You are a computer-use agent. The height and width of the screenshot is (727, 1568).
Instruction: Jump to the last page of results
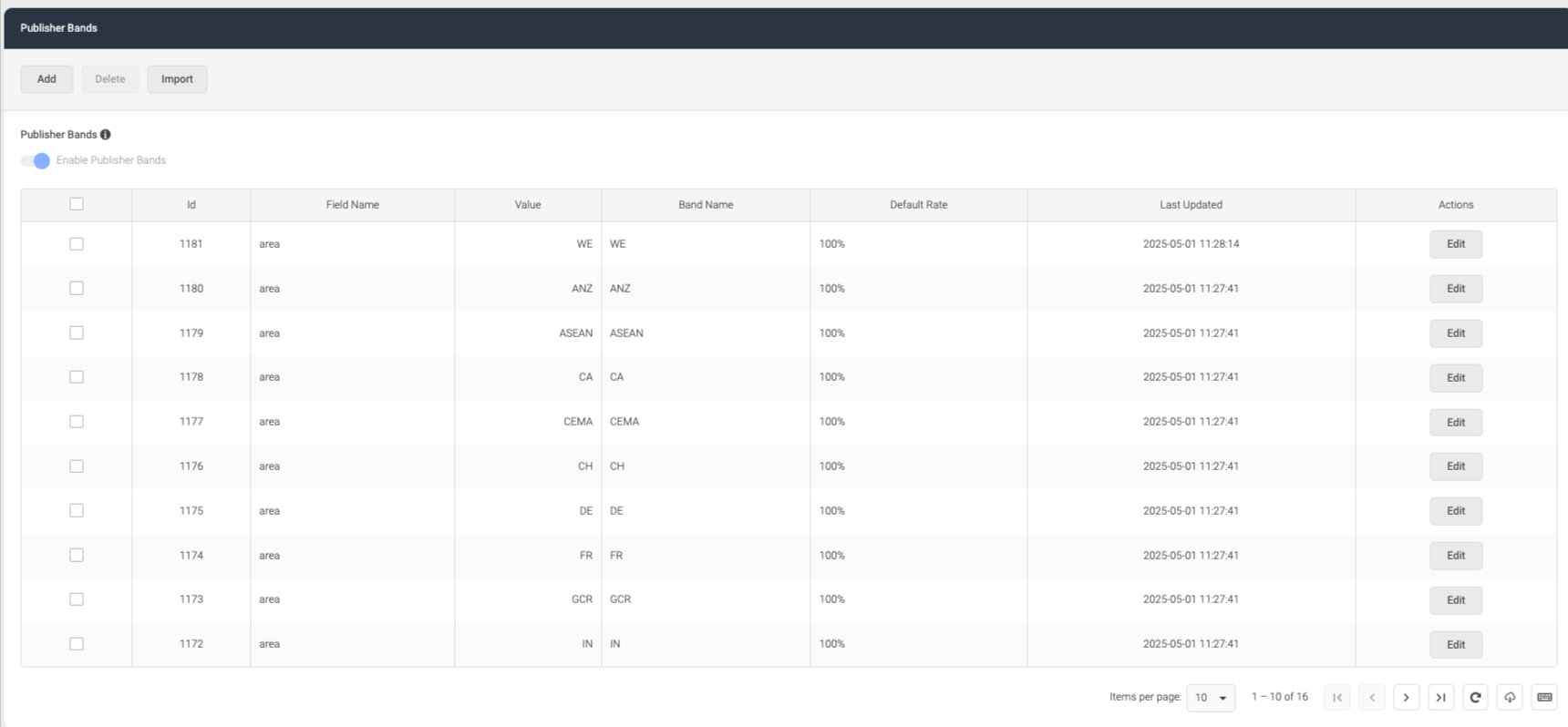tap(1440, 698)
